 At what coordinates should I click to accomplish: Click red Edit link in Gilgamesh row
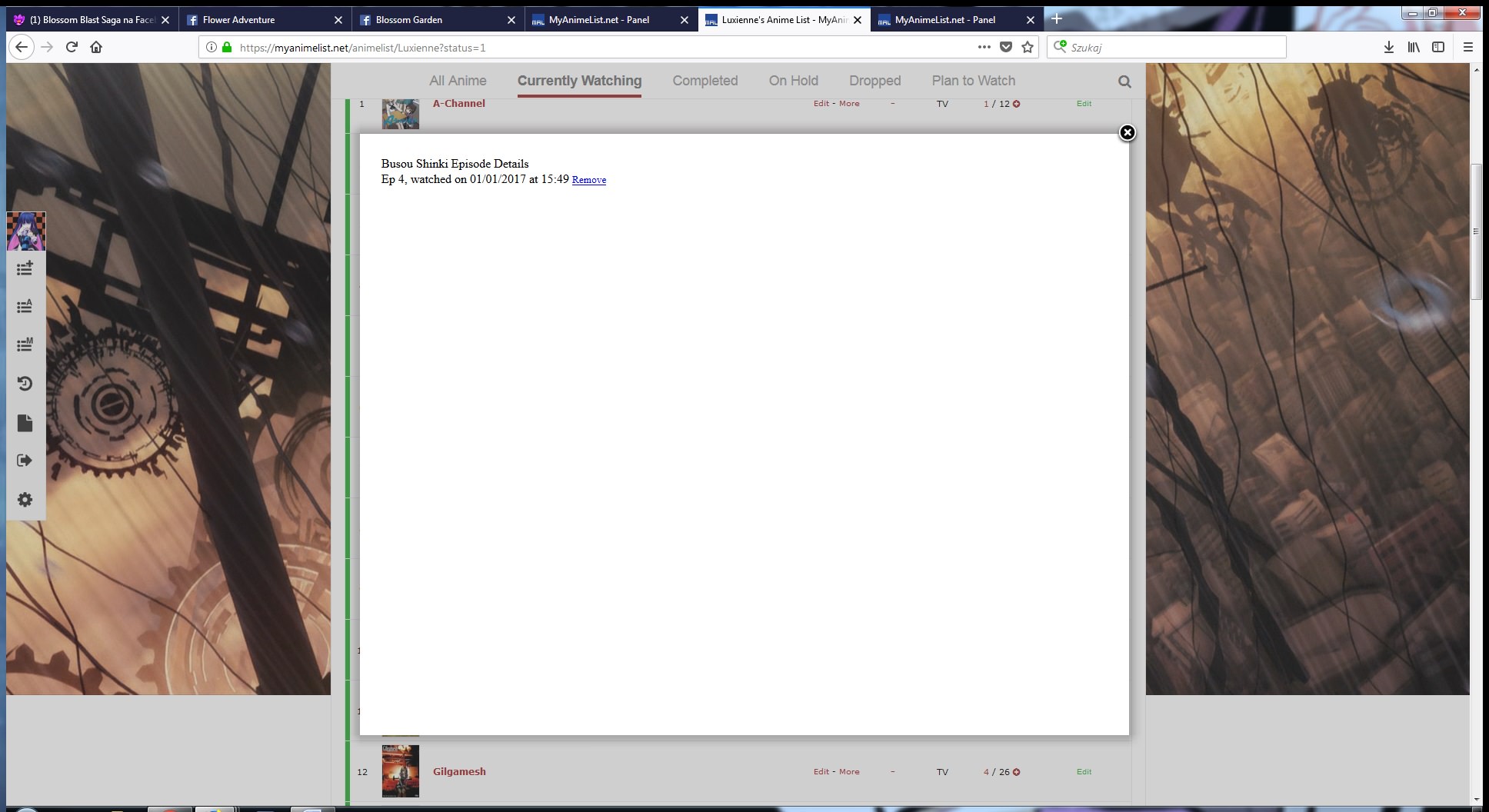coord(821,772)
